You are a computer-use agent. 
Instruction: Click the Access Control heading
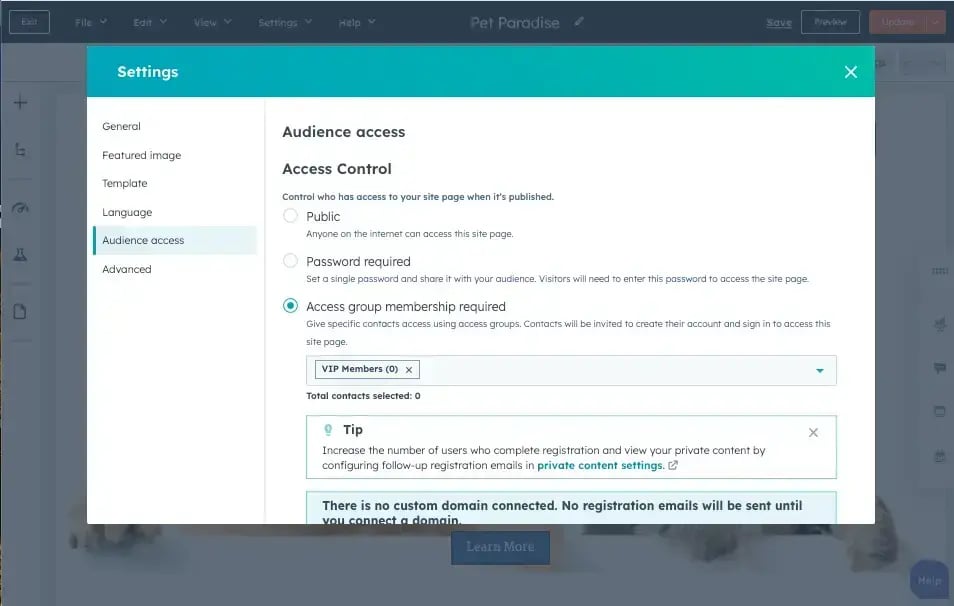pyautogui.click(x=337, y=169)
